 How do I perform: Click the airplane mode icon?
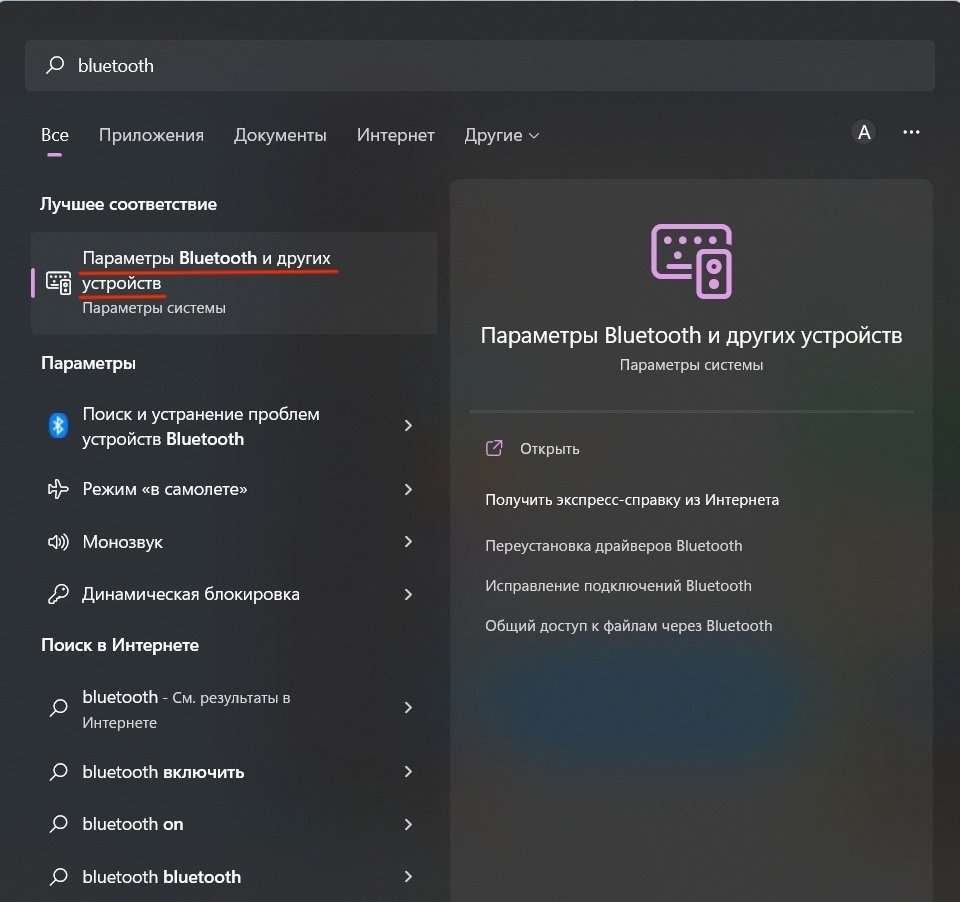coord(58,489)
